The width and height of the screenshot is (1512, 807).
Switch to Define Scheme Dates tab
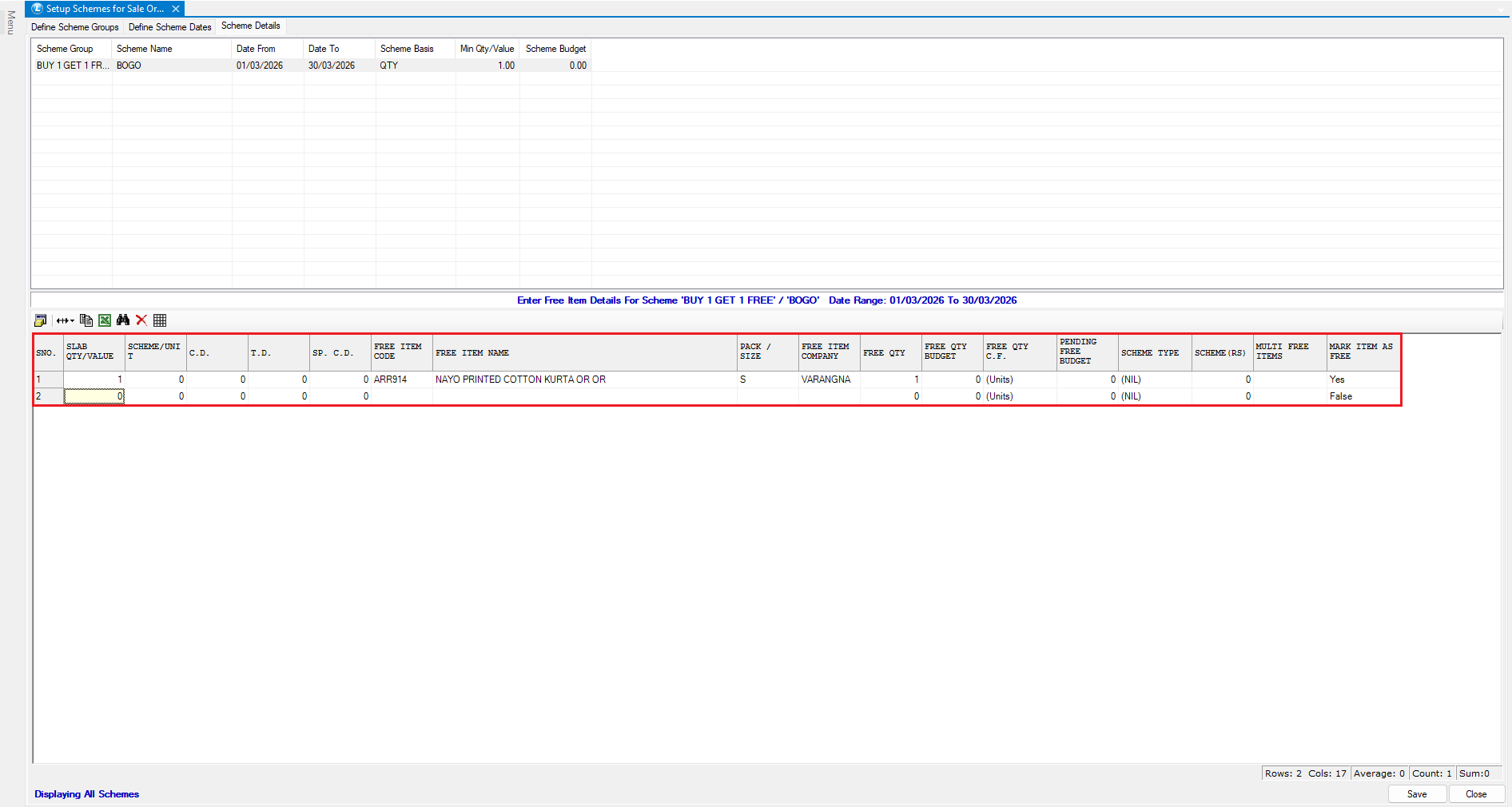[x=169, y=27]
